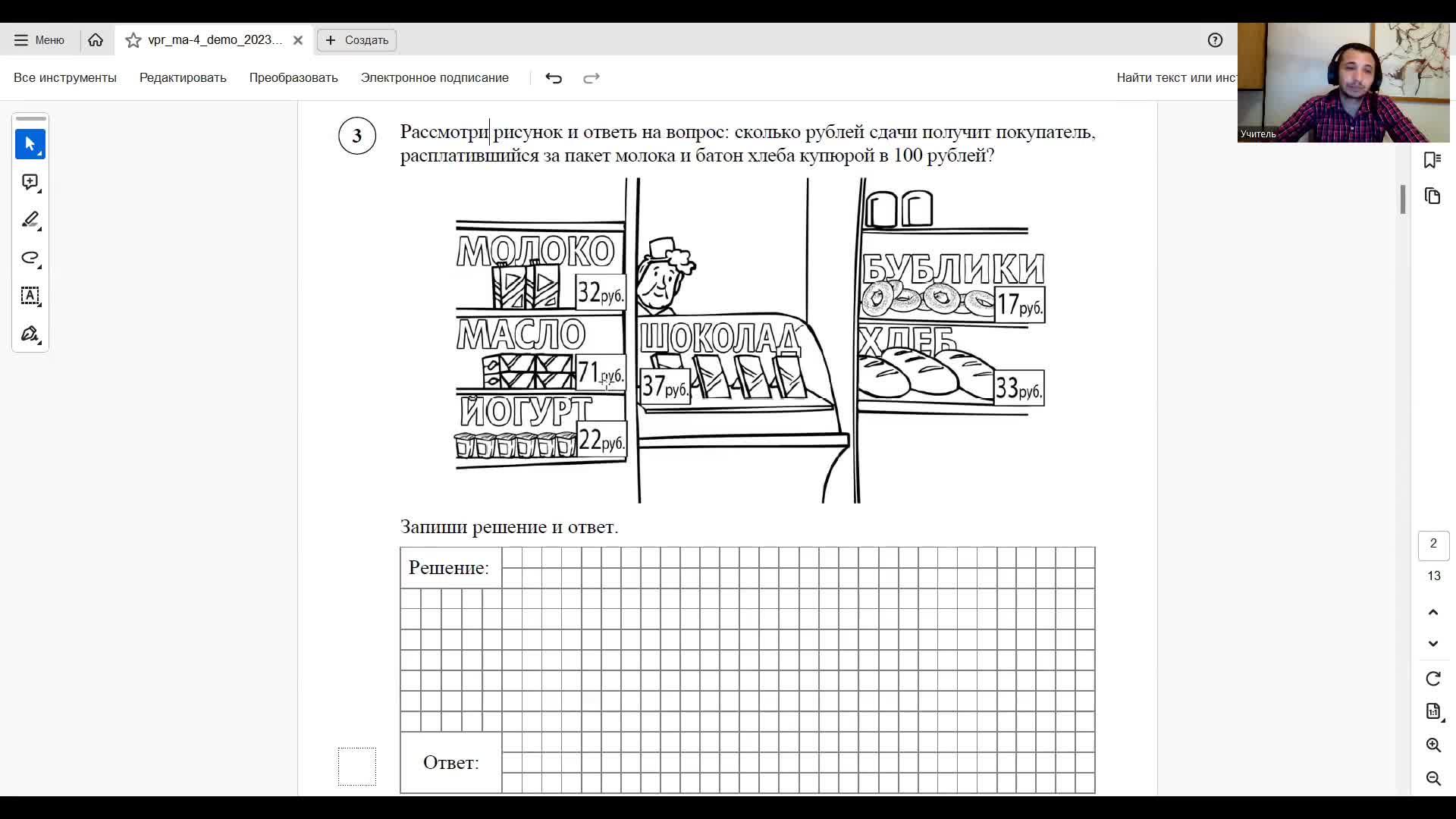Screen dimensions: 1456x819
Task: Choose the Draw freehand loop tool
Action: pyautogui.click(x=30, y=258)
